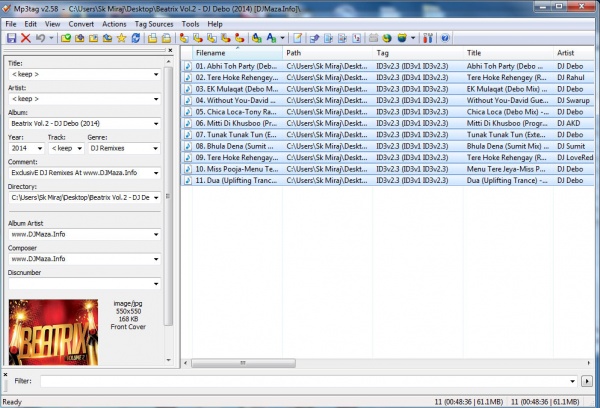600x408 pixels.
Task: Expand the Year dropdown showing 2014
Action: click(x=39, y=148)
